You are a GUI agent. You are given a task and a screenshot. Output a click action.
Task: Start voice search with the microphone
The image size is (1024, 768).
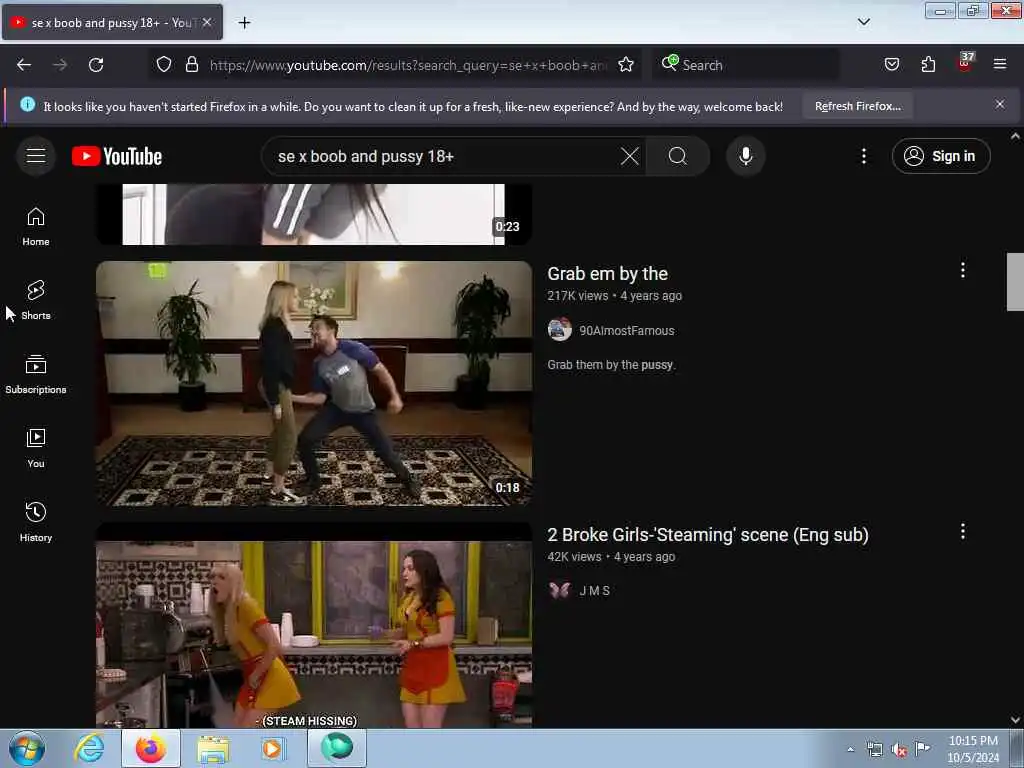746,156
